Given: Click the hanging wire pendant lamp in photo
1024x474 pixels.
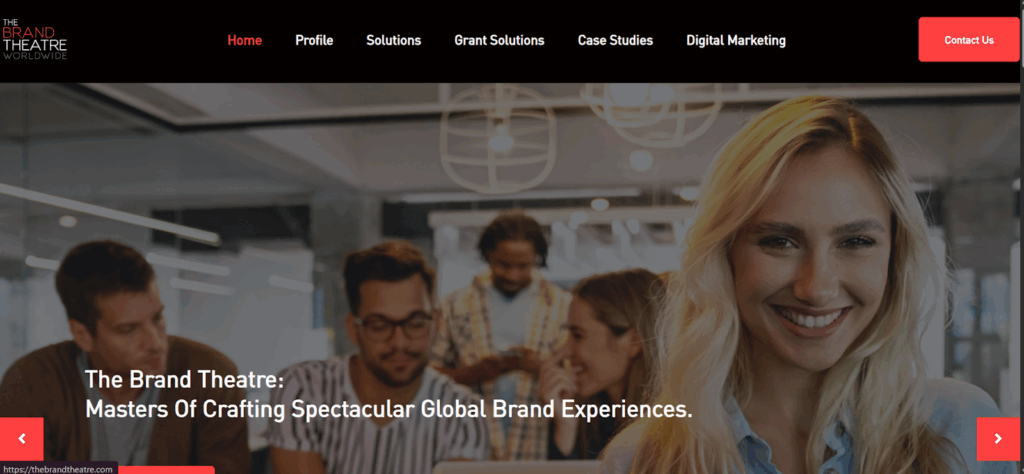Looking at the screenshot, I should (498, 138).
